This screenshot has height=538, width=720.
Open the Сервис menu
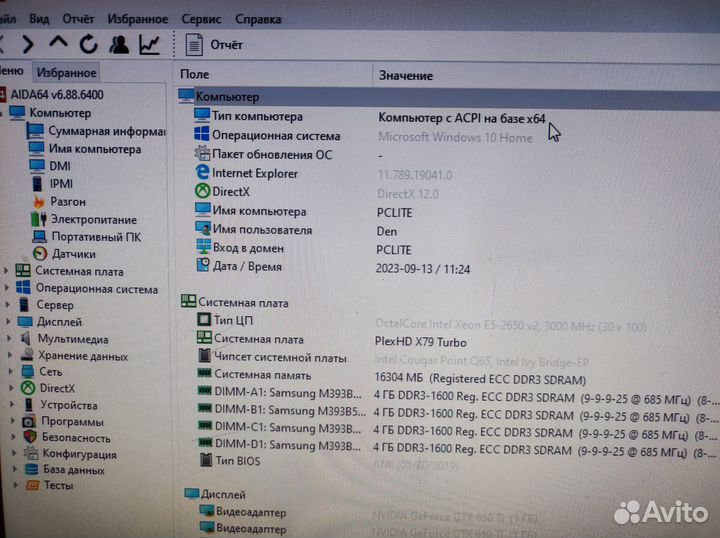coord(201,19)
